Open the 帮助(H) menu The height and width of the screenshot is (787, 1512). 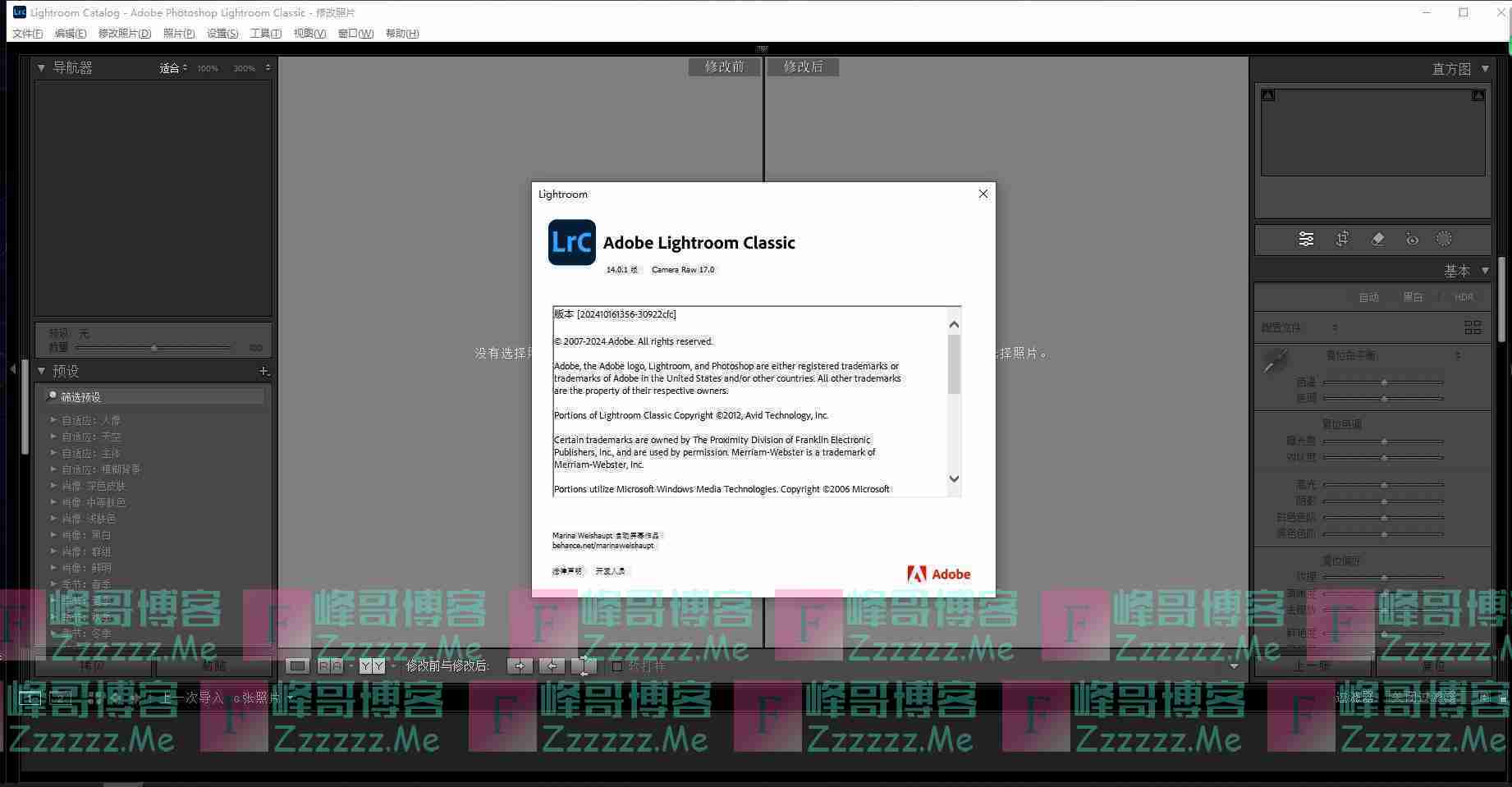point(401,34)
